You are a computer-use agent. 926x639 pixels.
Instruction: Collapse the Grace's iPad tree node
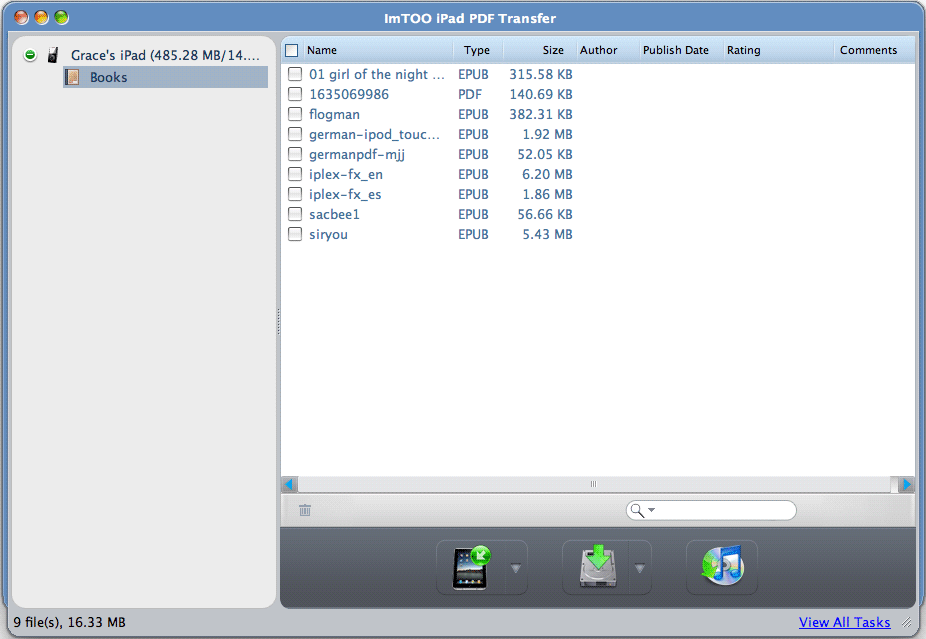(31, 55)
